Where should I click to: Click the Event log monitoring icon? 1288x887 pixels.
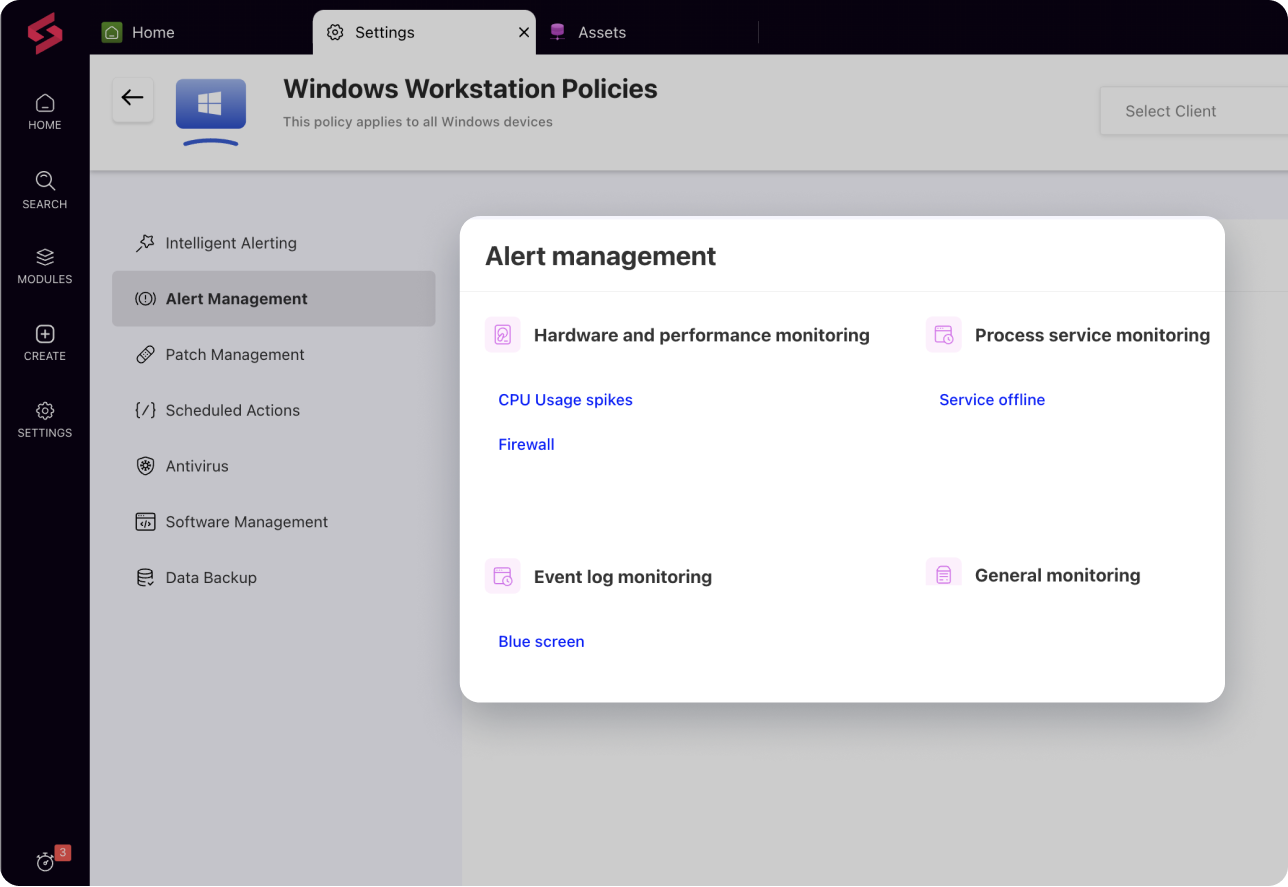point(502,576)
